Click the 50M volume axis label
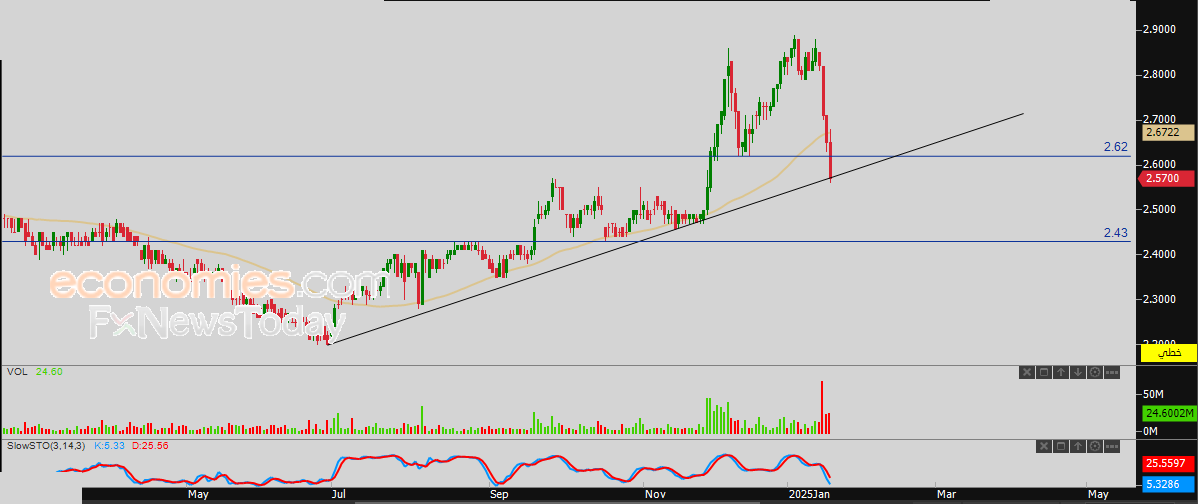Screen dimensions: 1198x504 pos(1154,394)
